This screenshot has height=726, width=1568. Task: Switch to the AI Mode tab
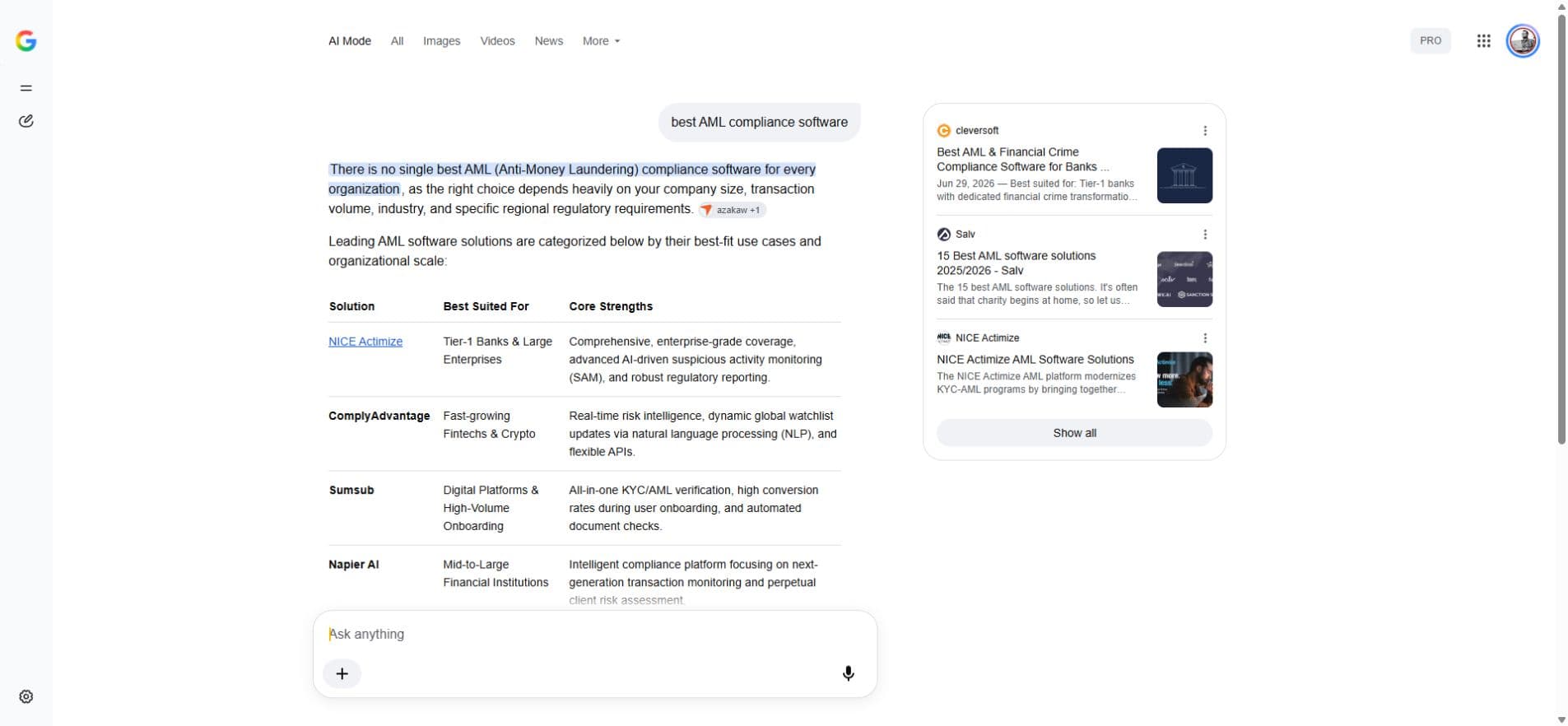pyautogui.click(x=350, y=41)
